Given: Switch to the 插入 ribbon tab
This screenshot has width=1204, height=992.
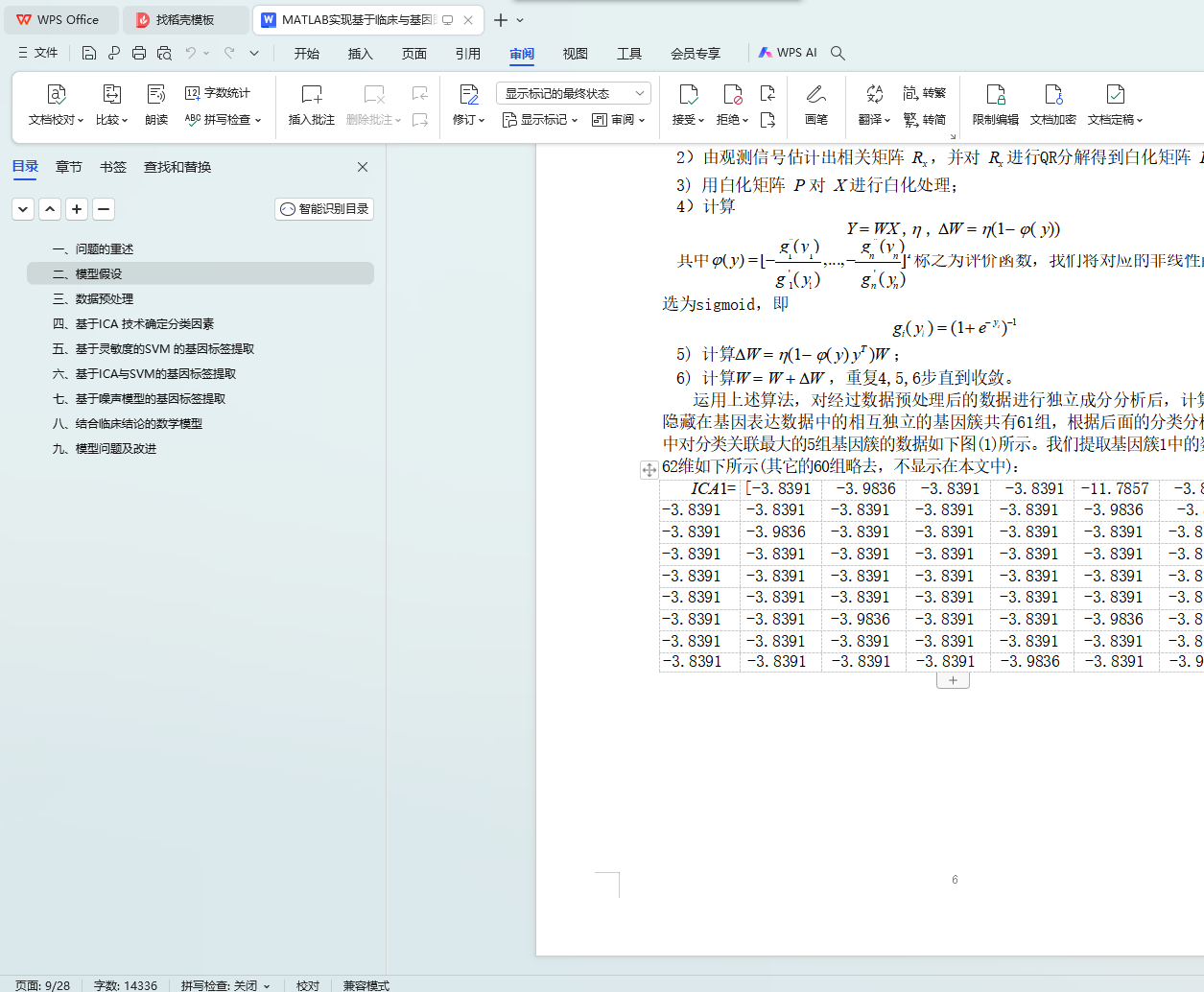Looking at the screenshot, I should (x=361, y=54).
